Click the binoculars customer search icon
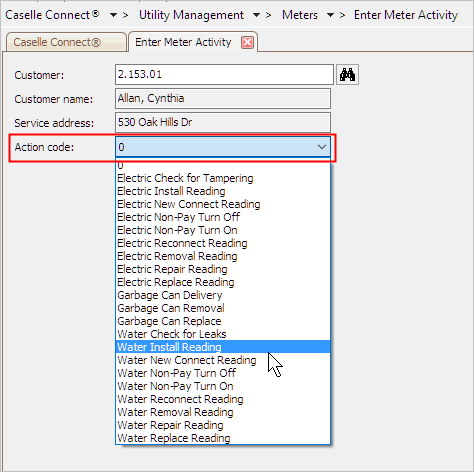The height and width of the screenshot is (472, 474). click(347, 75)
